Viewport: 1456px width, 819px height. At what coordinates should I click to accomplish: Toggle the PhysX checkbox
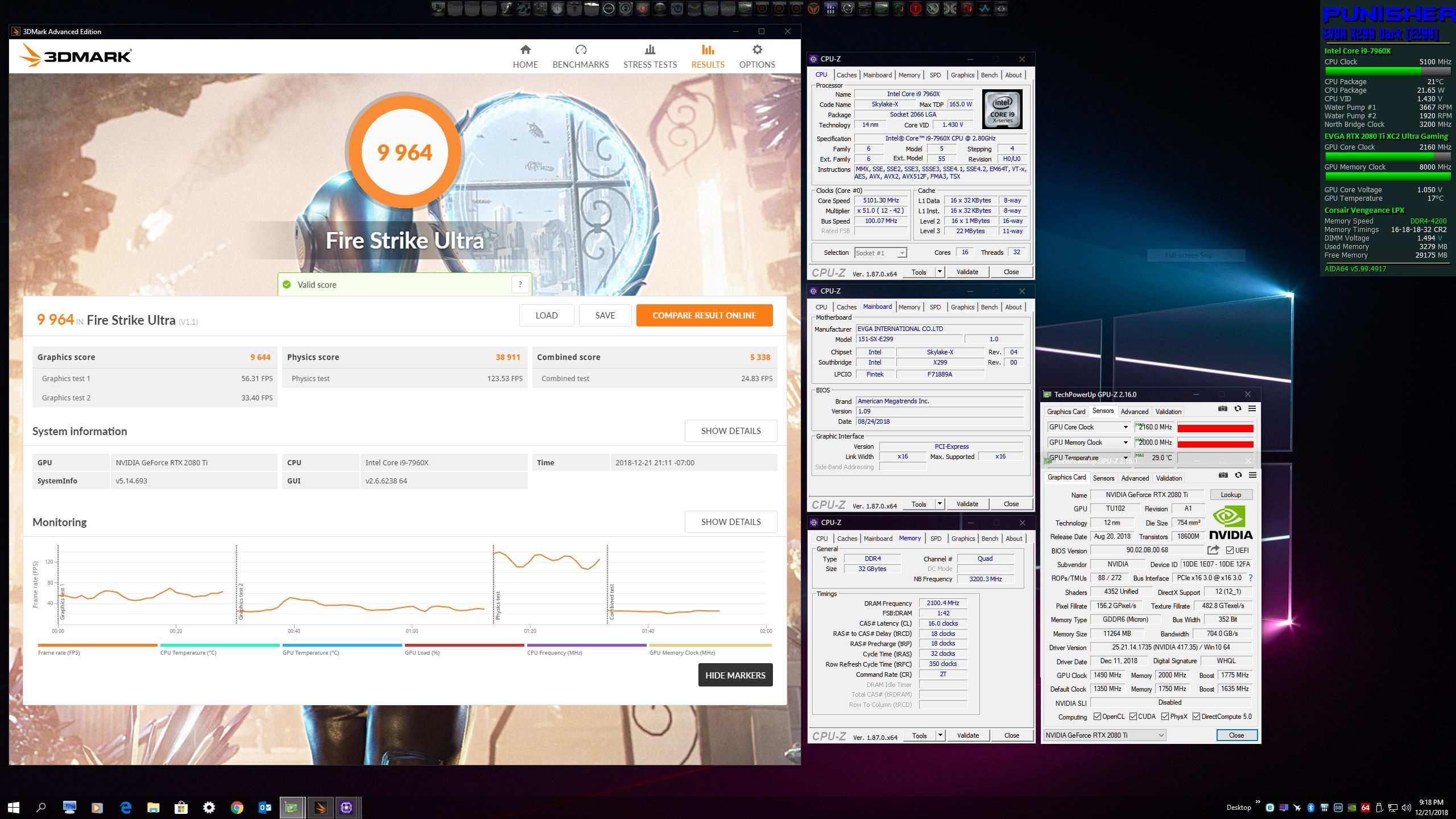(1165, 717)
